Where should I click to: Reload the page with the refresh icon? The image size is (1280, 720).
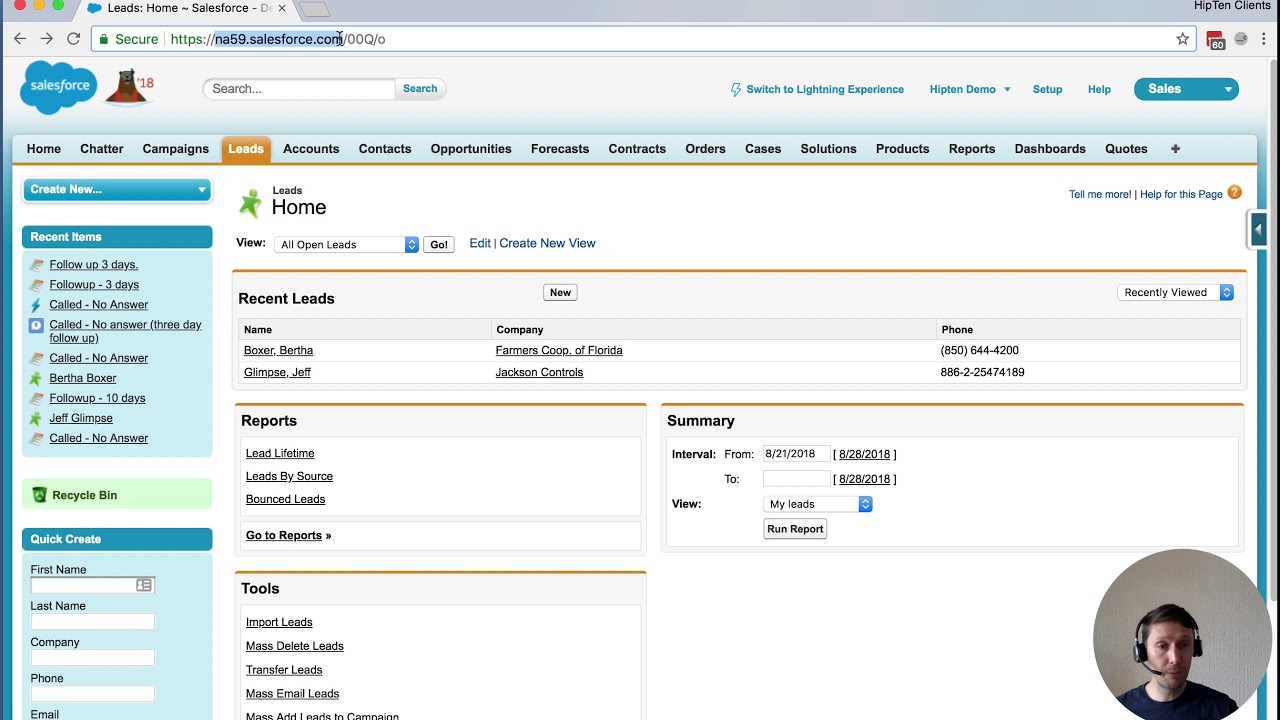point(73,39)
